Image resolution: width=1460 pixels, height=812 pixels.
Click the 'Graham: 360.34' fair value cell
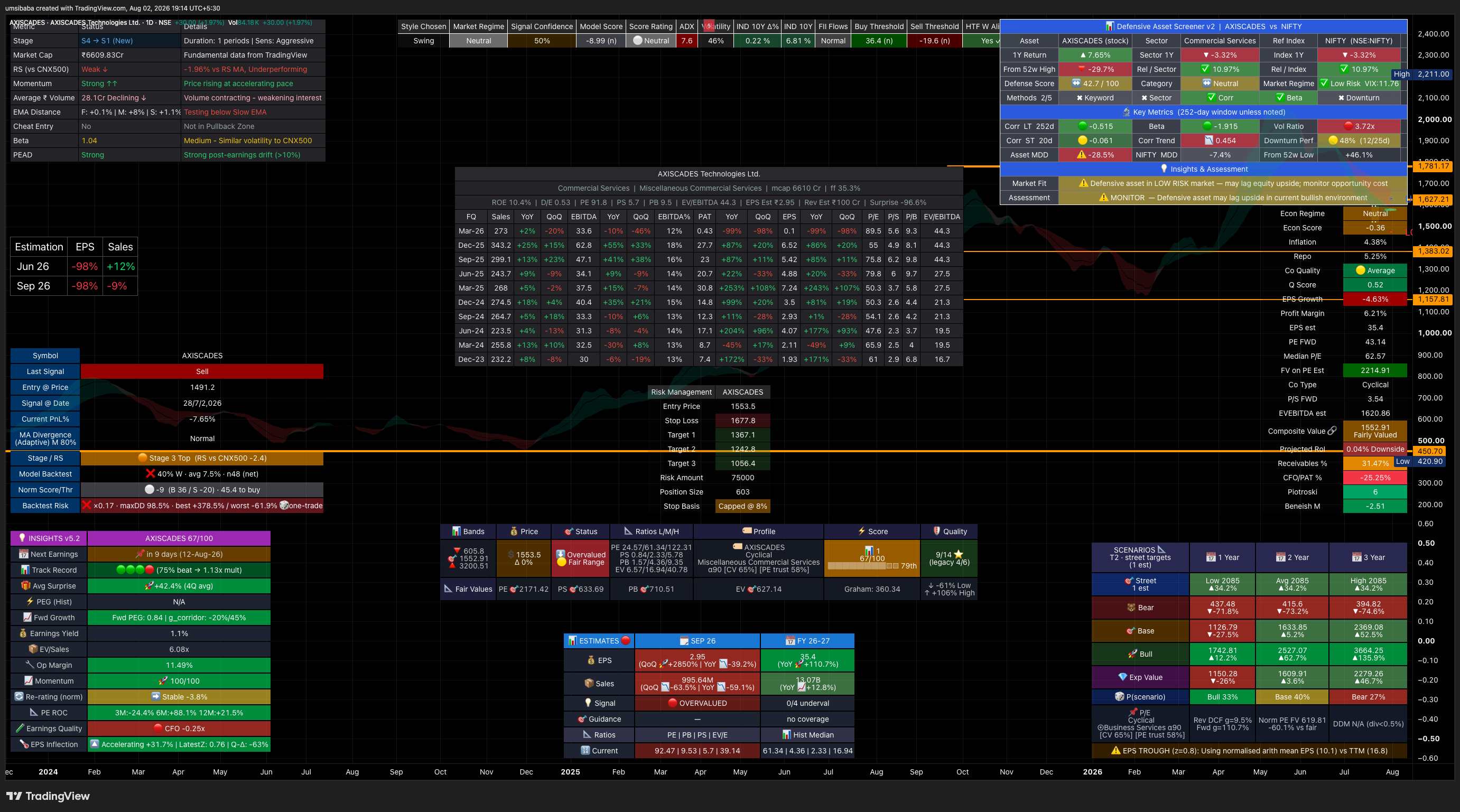(x=872, y=589)
